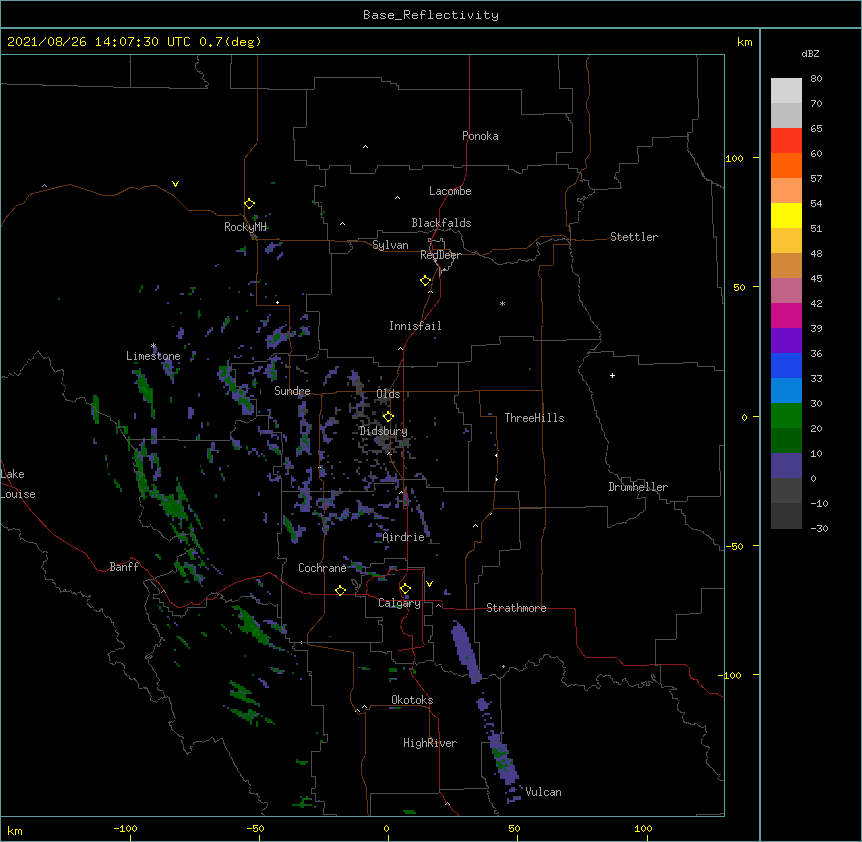Click the yellow station marker below Cochrane
Image resolution: width=862 pixels, height=842 pixels.
coord(340,590)
